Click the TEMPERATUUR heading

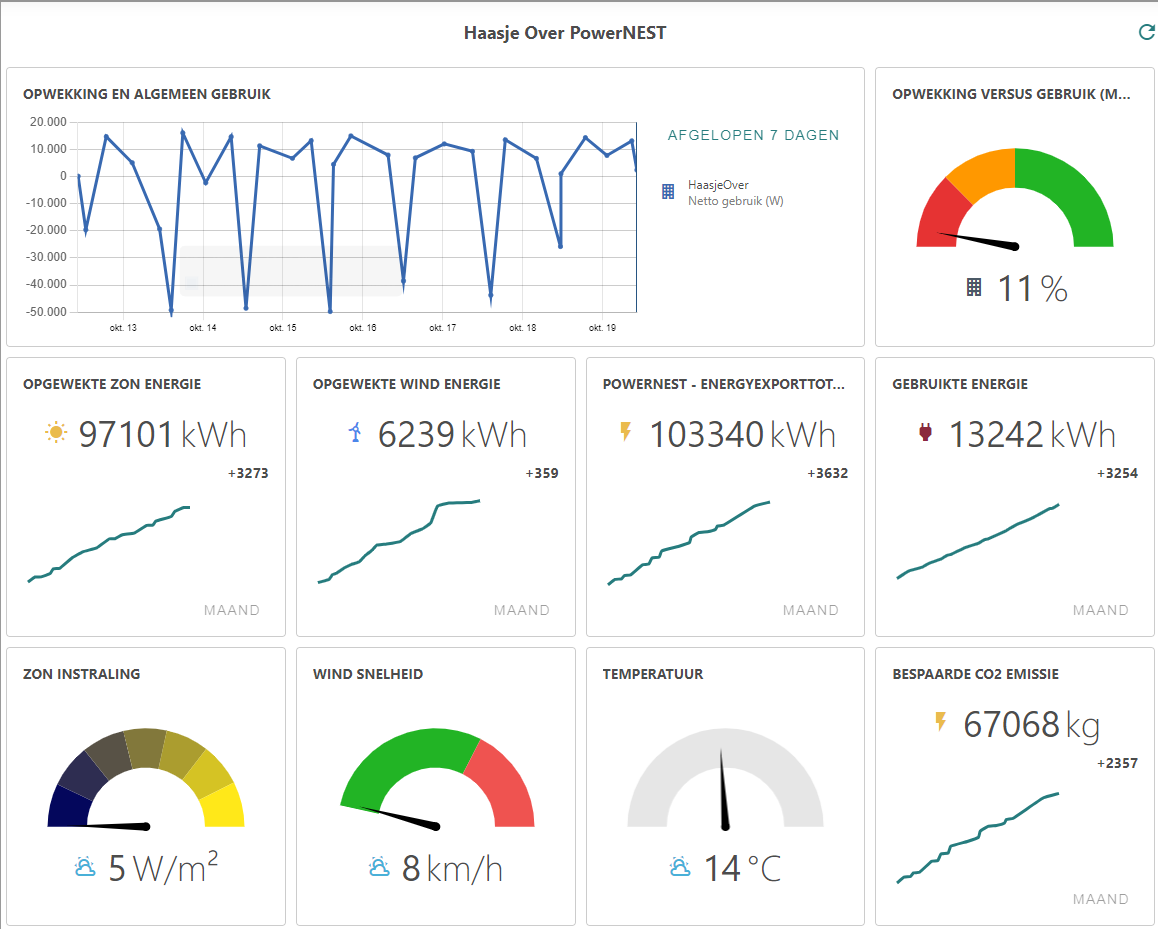[x=653, y=673]
